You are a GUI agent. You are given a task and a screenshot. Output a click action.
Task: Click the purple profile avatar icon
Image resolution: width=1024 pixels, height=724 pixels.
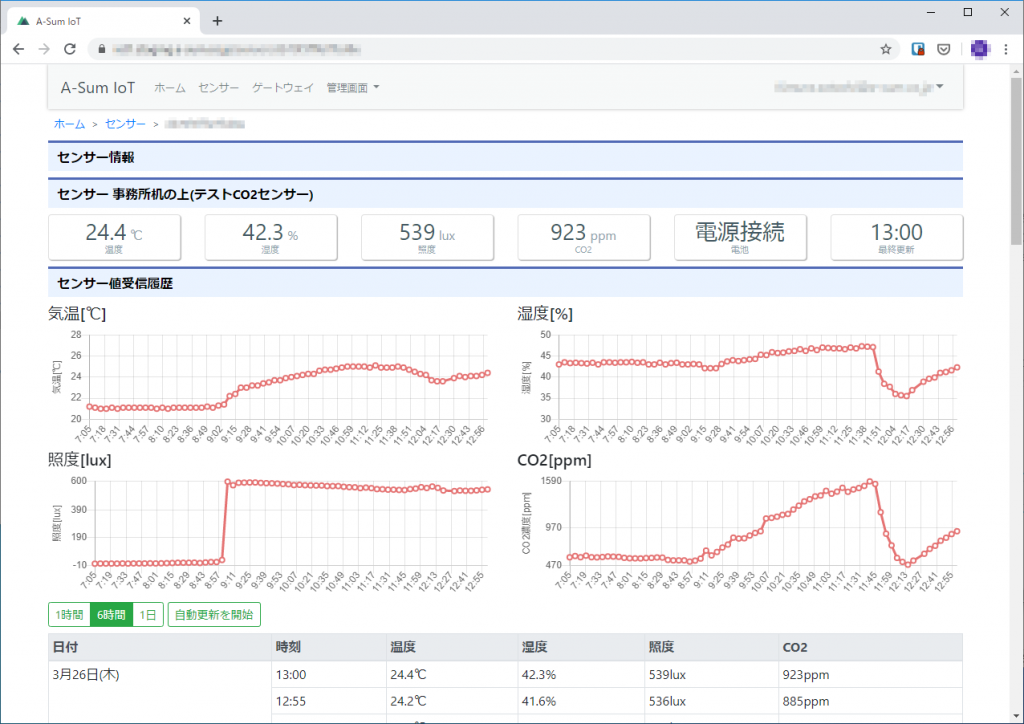(981, 48)
